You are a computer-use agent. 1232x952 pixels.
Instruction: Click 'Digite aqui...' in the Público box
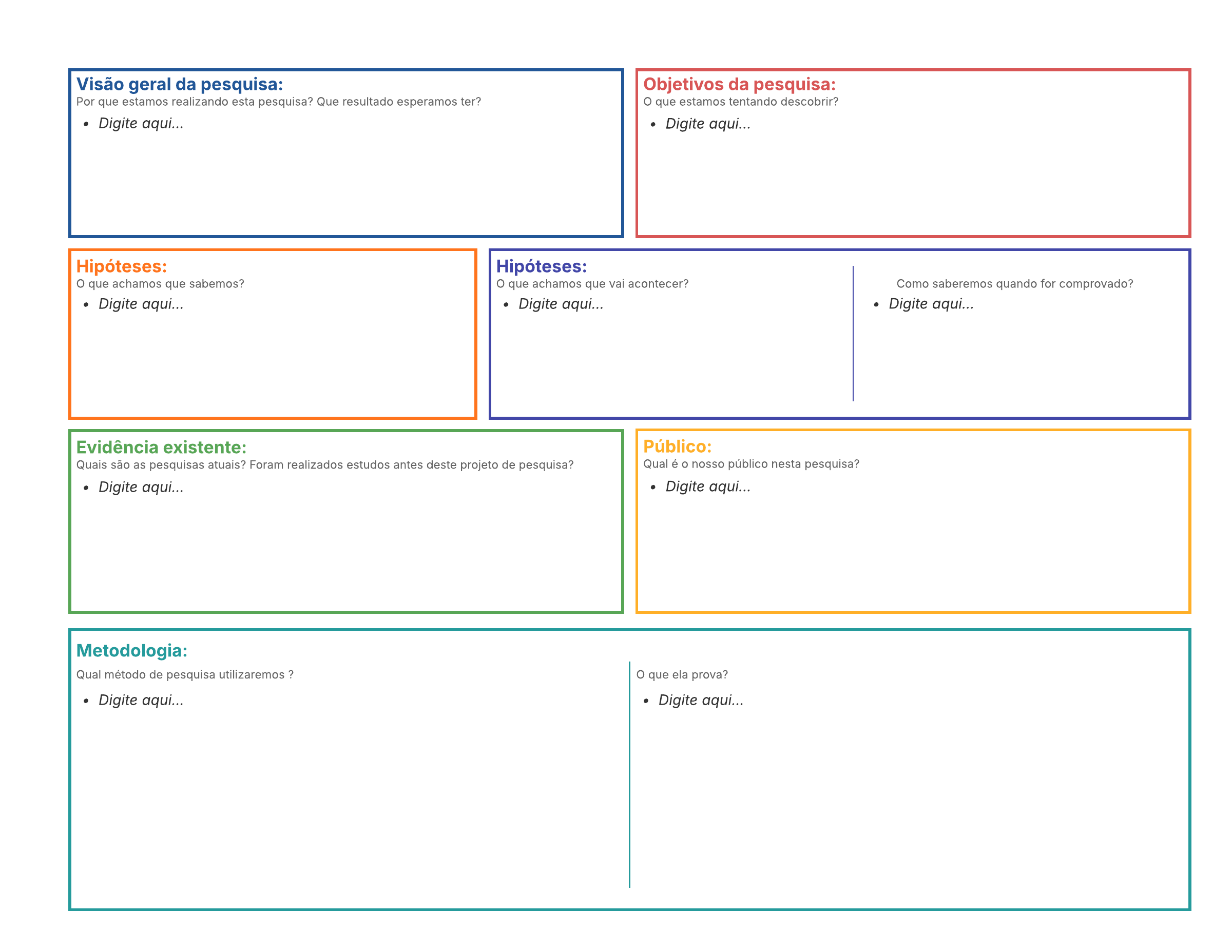click(x=708, y=486)
